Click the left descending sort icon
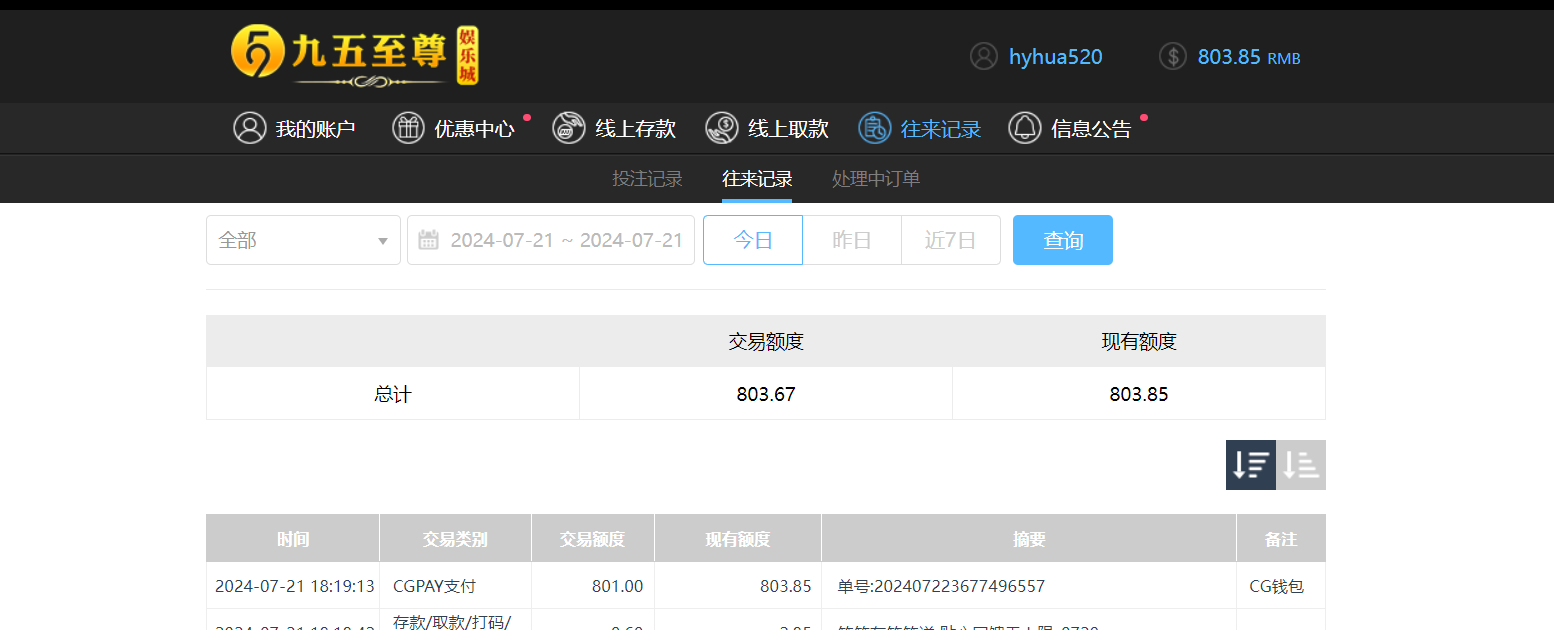 [x=1250, y=465]
